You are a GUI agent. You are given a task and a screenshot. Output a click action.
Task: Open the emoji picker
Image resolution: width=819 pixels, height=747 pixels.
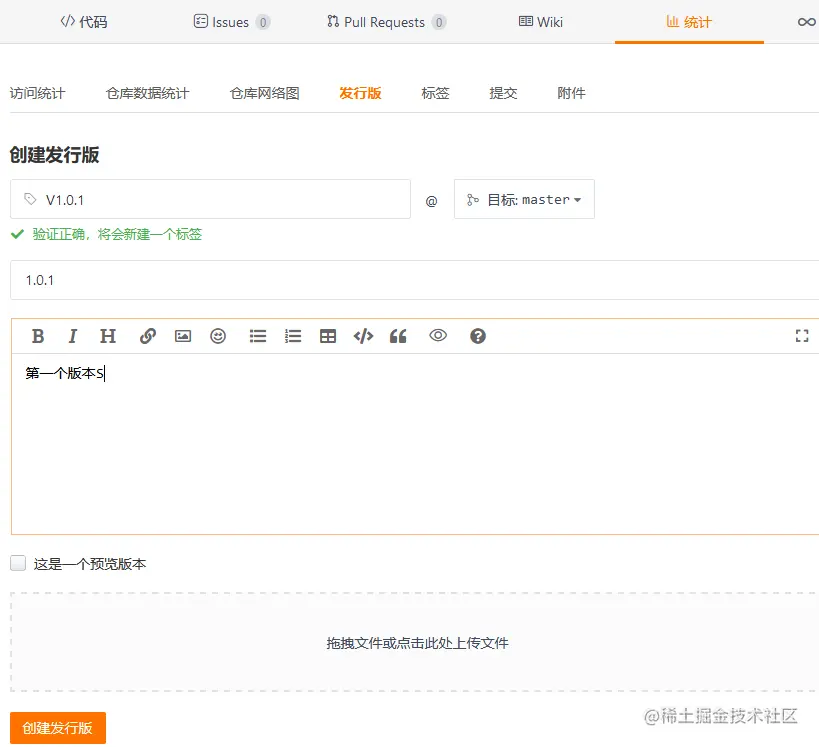pyautogui.click(x=217, y=336)
